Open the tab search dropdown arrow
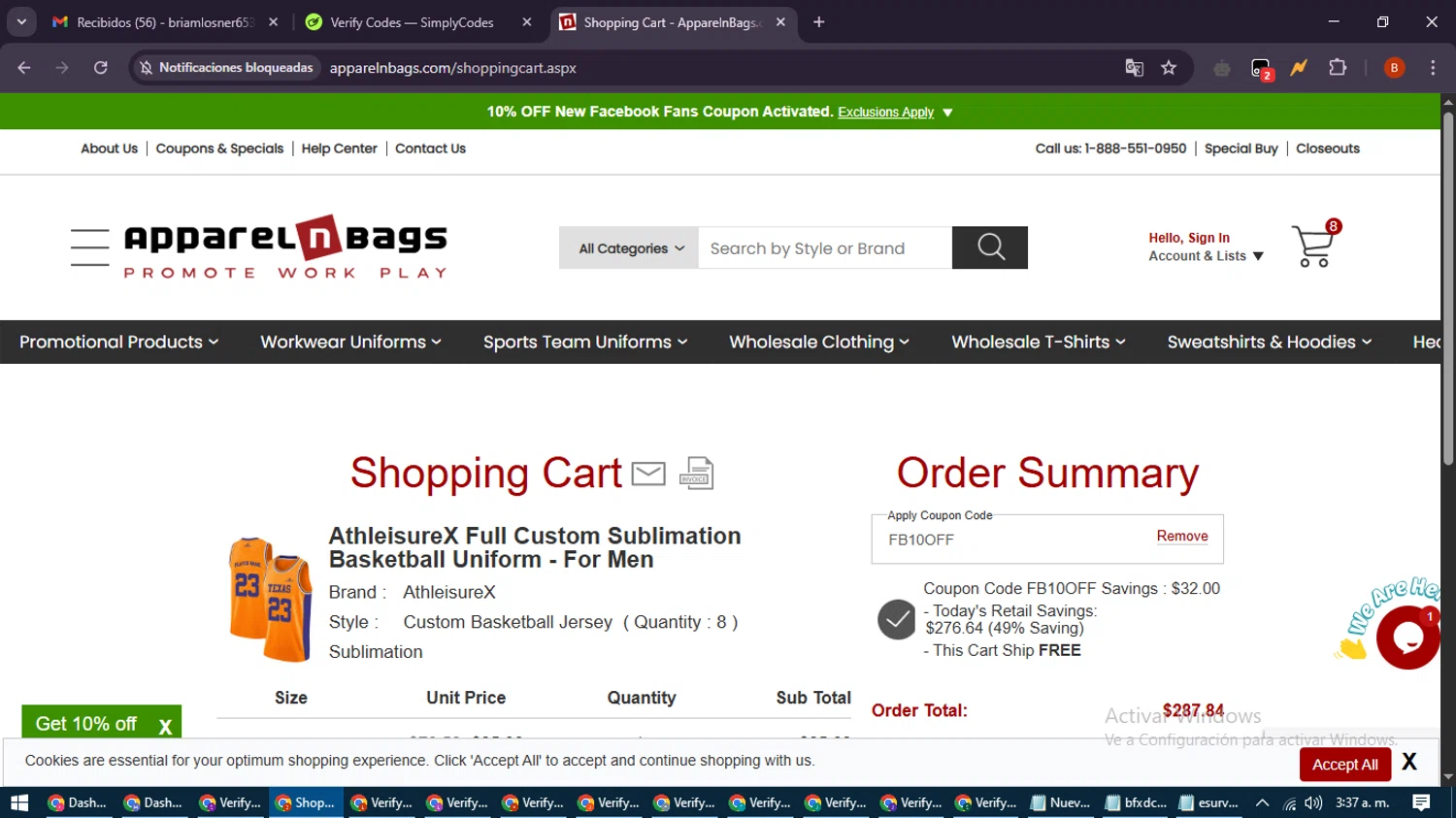 point(21,22)
